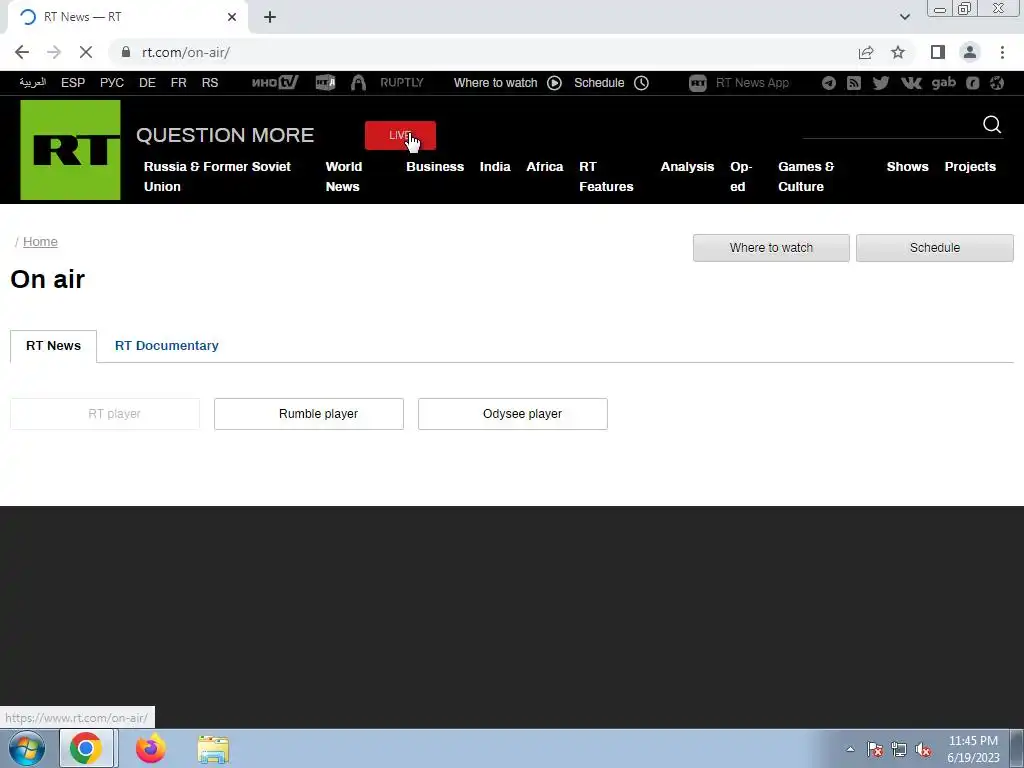
Task: Open the last round social icon in top bar
Action: point(997,83)
